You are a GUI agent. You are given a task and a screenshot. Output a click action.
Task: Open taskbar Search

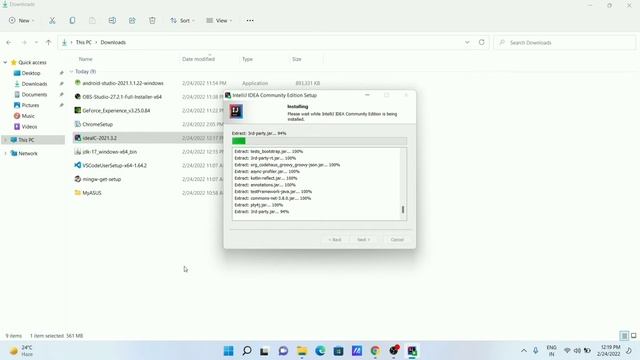point(247,351)
